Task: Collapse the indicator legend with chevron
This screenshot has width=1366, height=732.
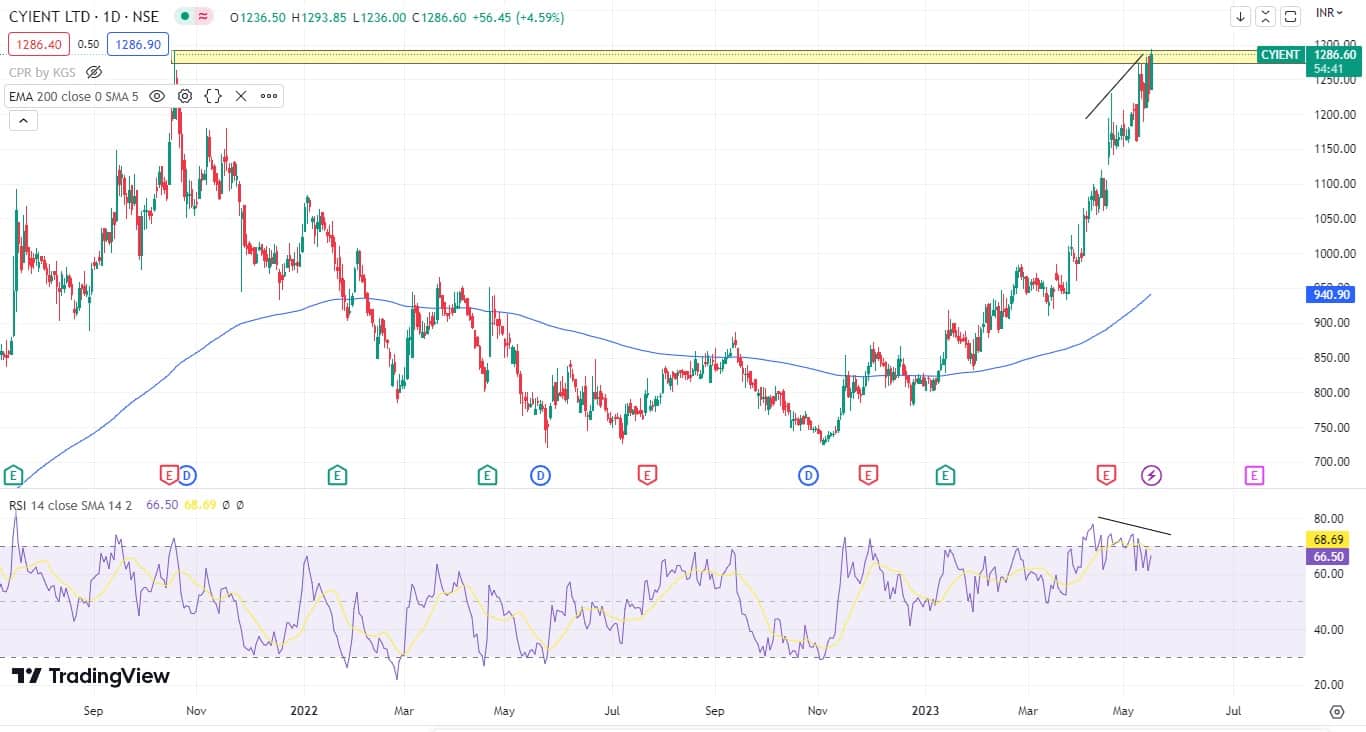Action: 23,121
